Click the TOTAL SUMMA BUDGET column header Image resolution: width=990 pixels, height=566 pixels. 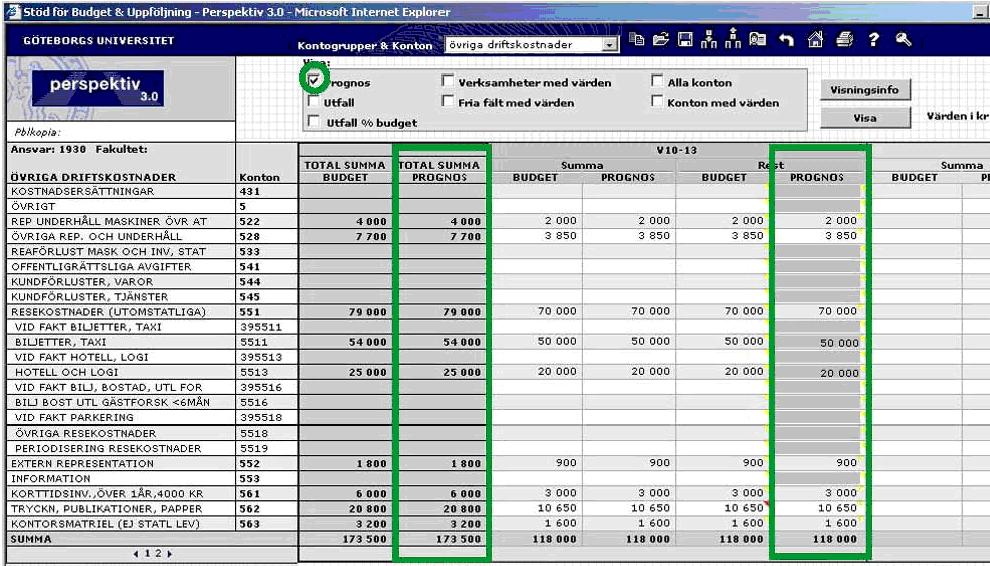(345, 171)
